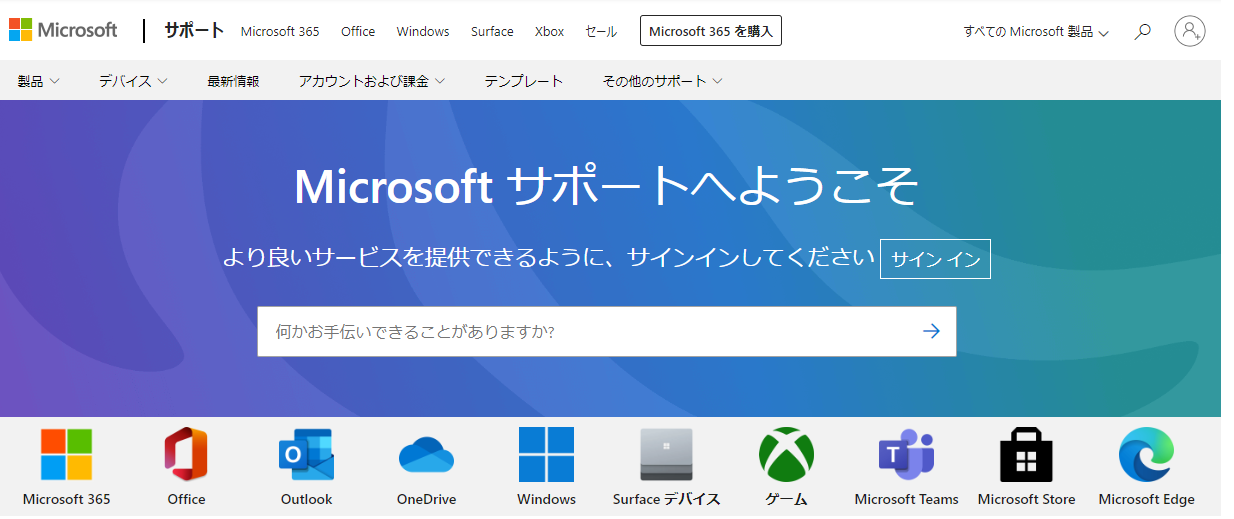Viewport: 1234px width, 519px height.
Task: Open Microsoft 365 product icon
Action: pyautogui.click(x=66, y=455)
